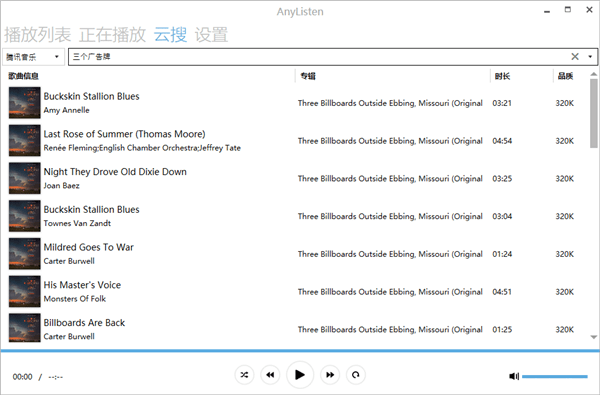Click the Billboards Are Back album art

pos(24,328)
